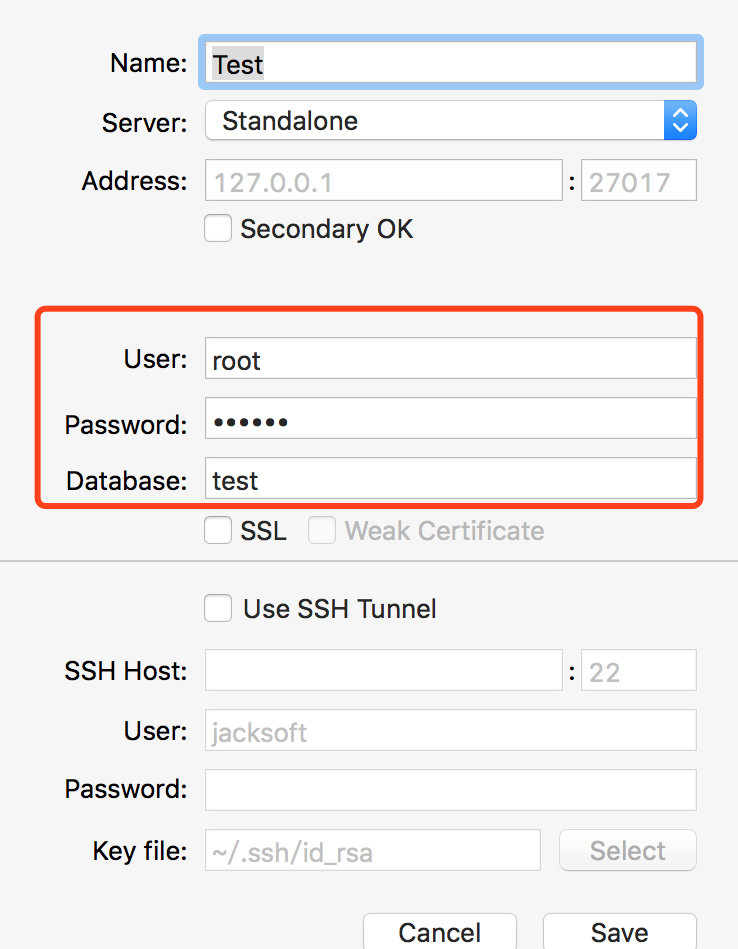Click the Database field containing test
738x949 pixels.
[450, 478]
